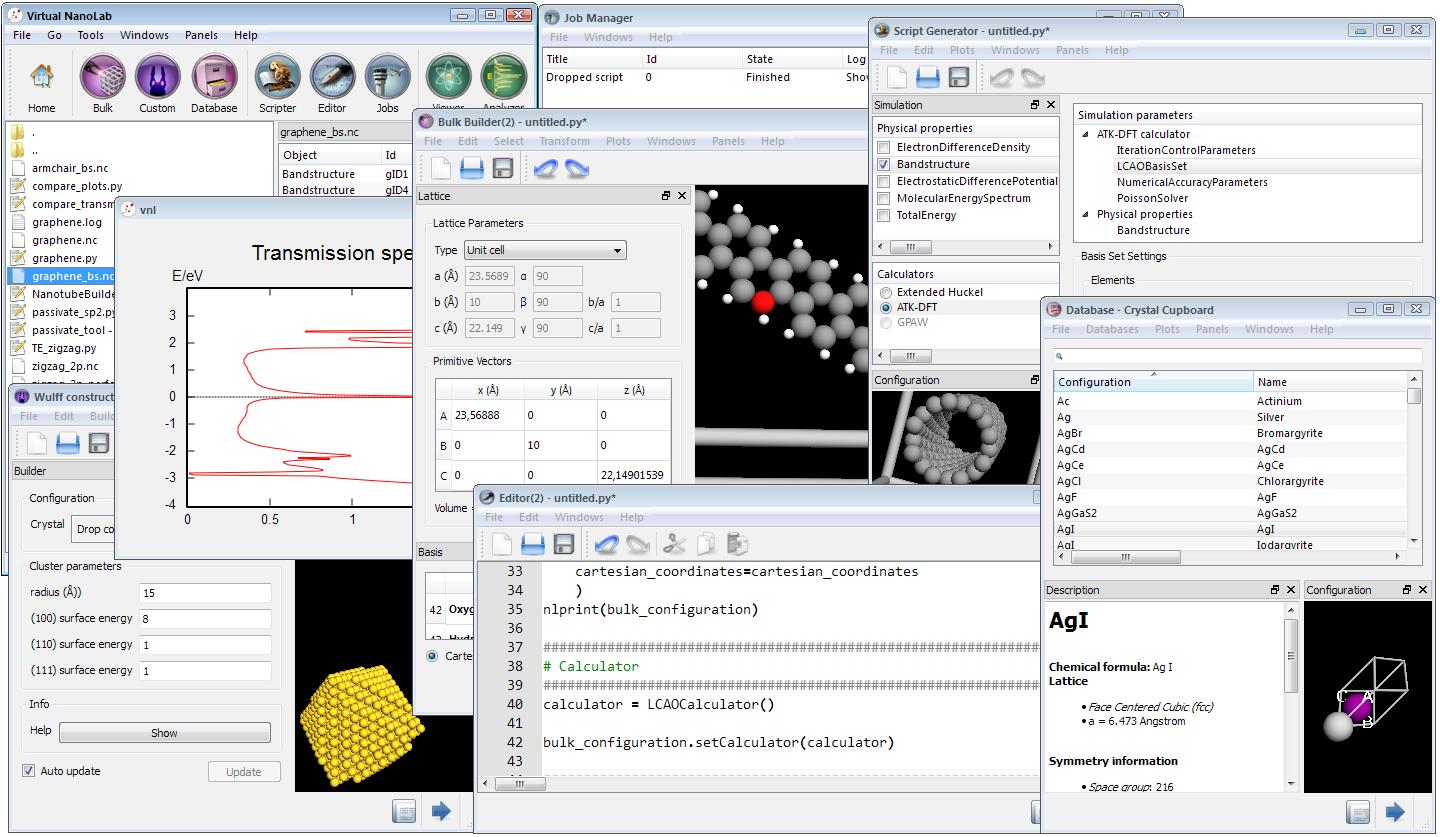Click Paste icon in Editor toolbar

737,544
